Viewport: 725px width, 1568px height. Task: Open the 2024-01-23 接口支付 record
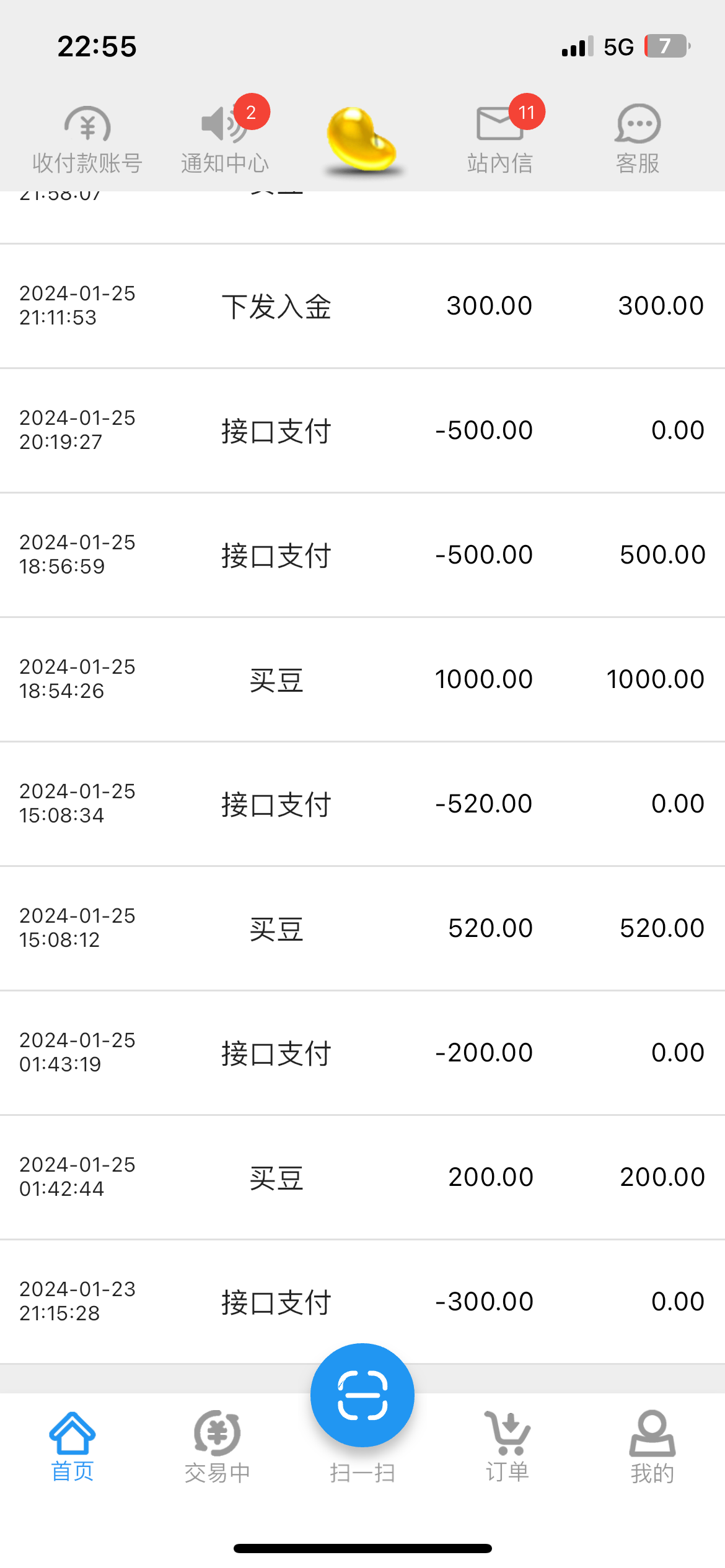pyautogui.click(x=362, y=1302)
